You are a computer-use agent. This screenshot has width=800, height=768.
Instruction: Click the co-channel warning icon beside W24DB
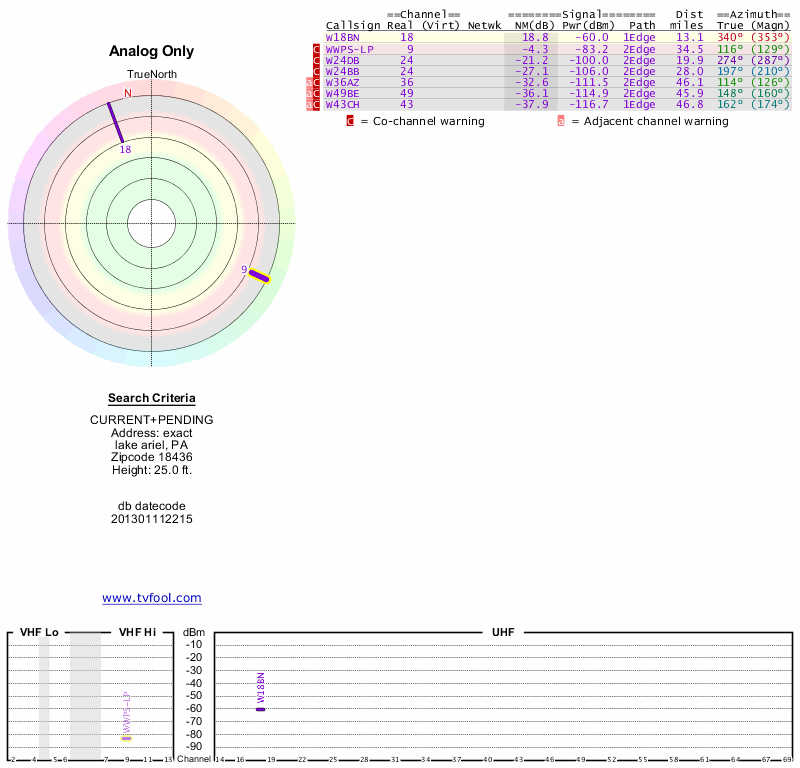tap(317, 60)
